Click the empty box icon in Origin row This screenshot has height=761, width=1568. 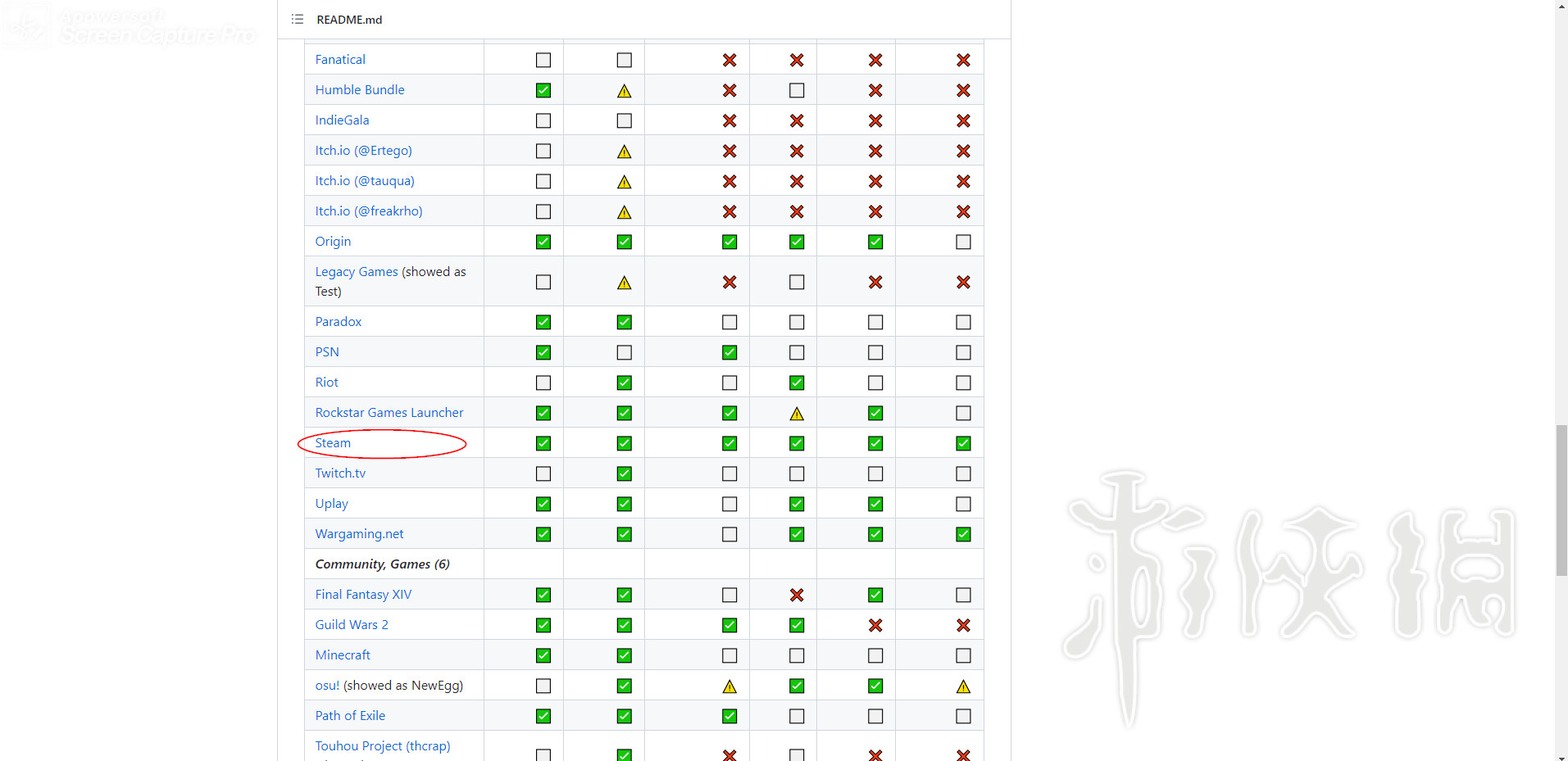[x=963, y=242]
